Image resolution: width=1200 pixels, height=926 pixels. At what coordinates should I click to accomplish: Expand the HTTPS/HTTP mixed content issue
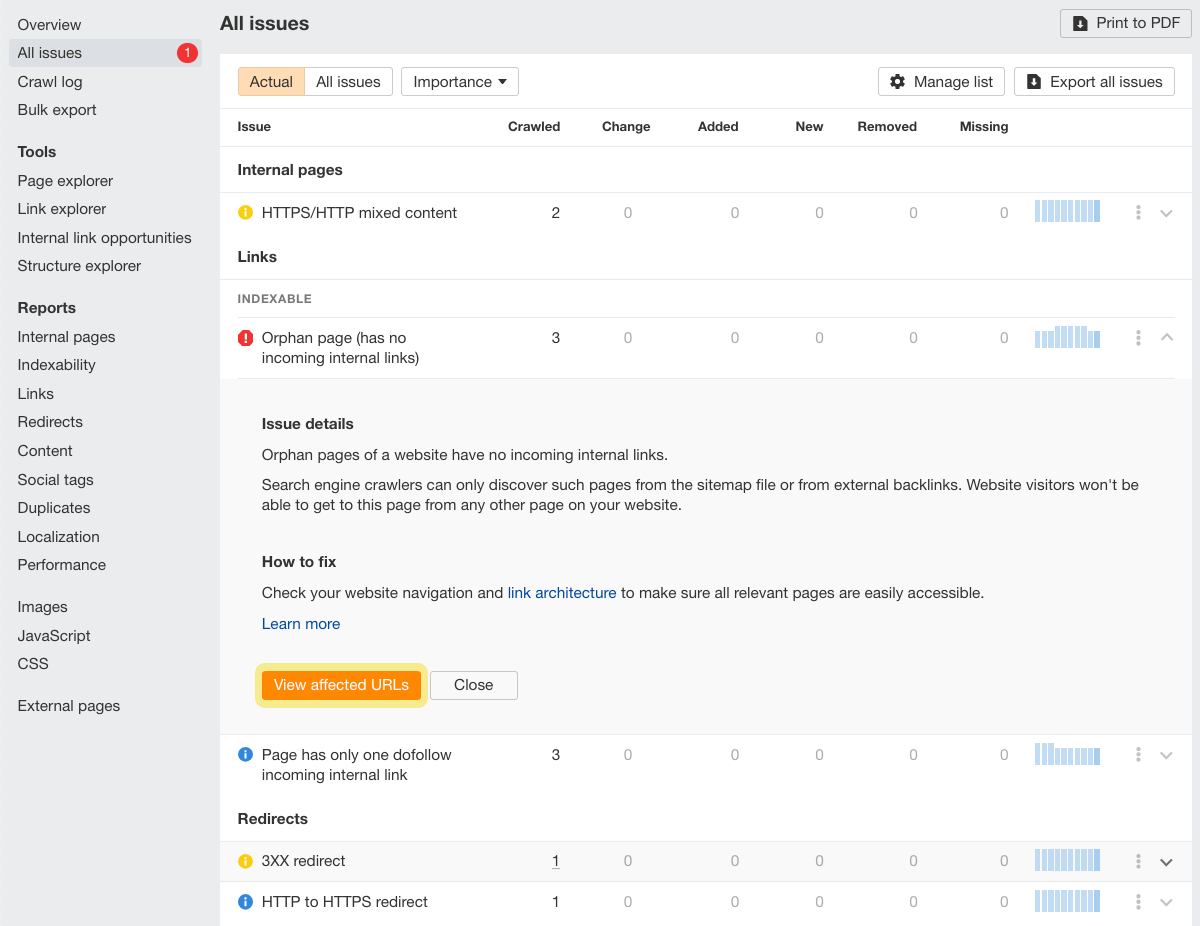point(1167,212)
